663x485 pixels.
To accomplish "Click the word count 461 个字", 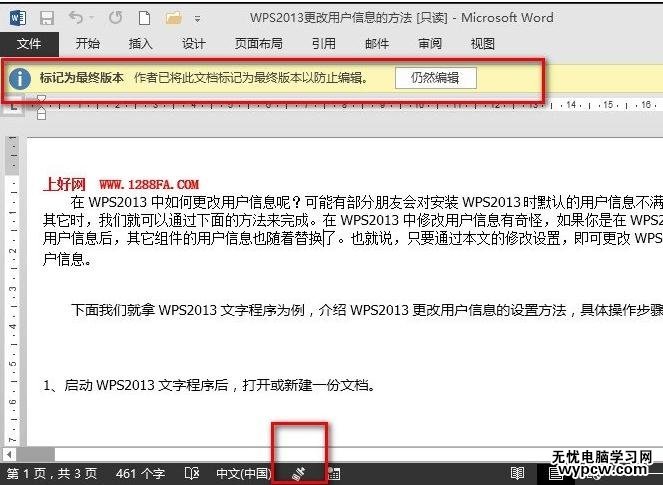I will (x=140, y=474).
